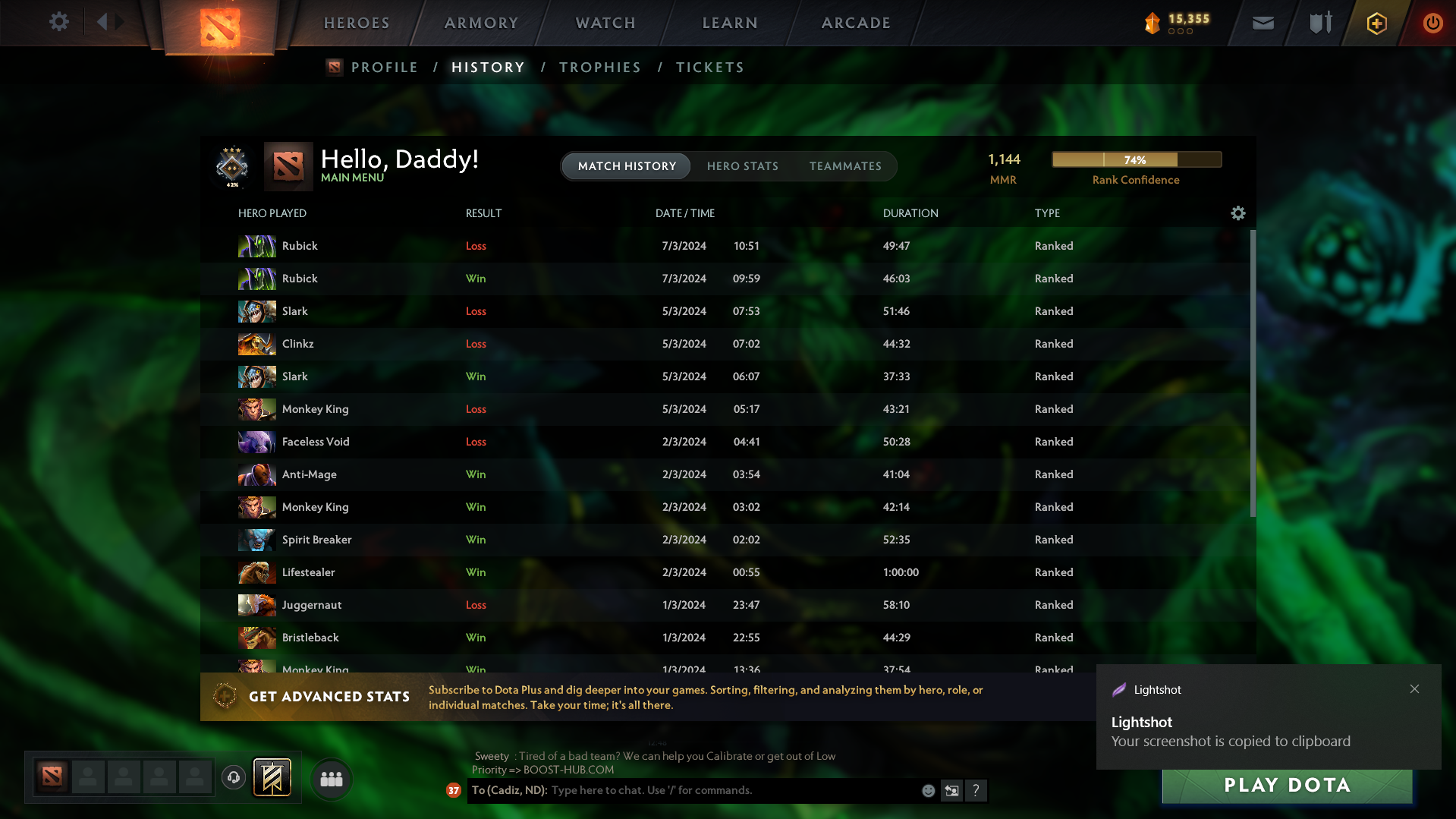Open the settings gear in top bar
This screenshot has height=819, width=1456.
58,22
